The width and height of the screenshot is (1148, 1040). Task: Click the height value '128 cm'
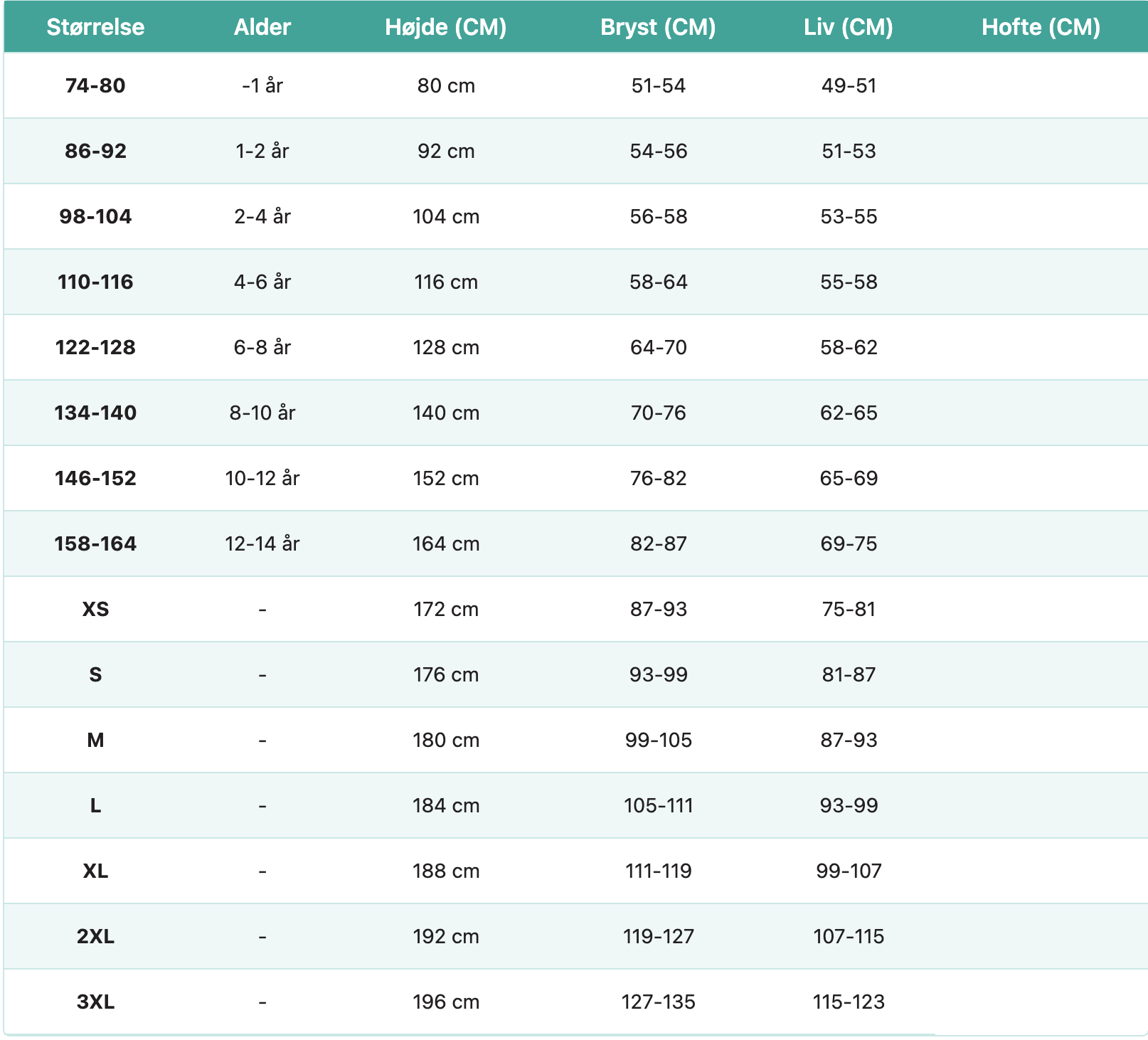(446, 347)
